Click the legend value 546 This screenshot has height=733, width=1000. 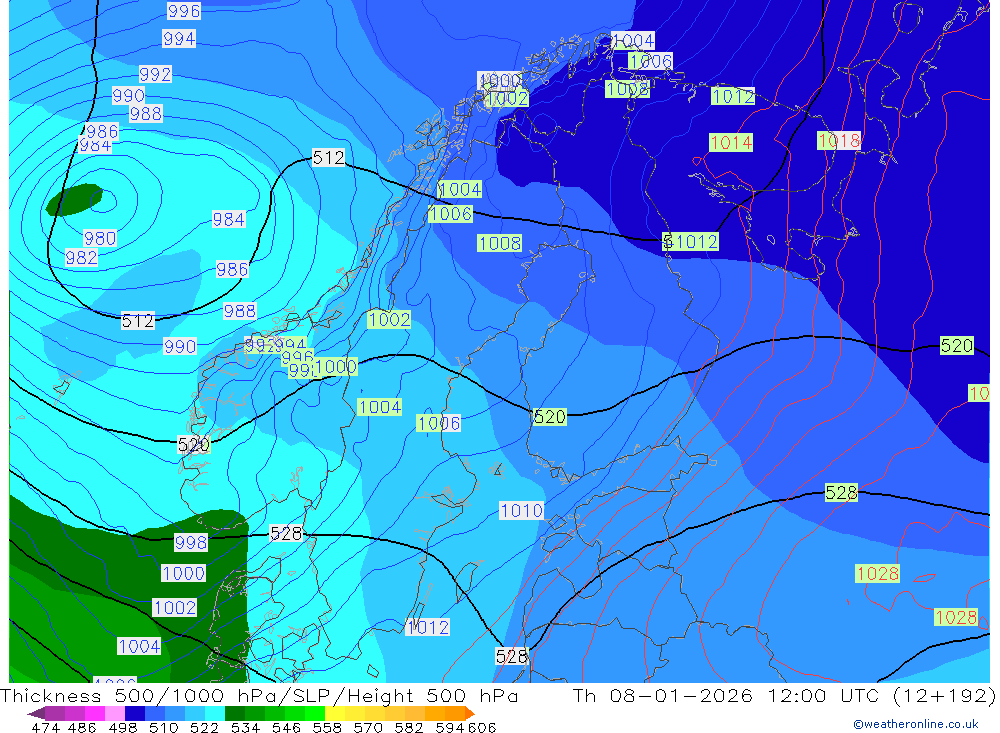pyautogui.click(x=286, y=727)
